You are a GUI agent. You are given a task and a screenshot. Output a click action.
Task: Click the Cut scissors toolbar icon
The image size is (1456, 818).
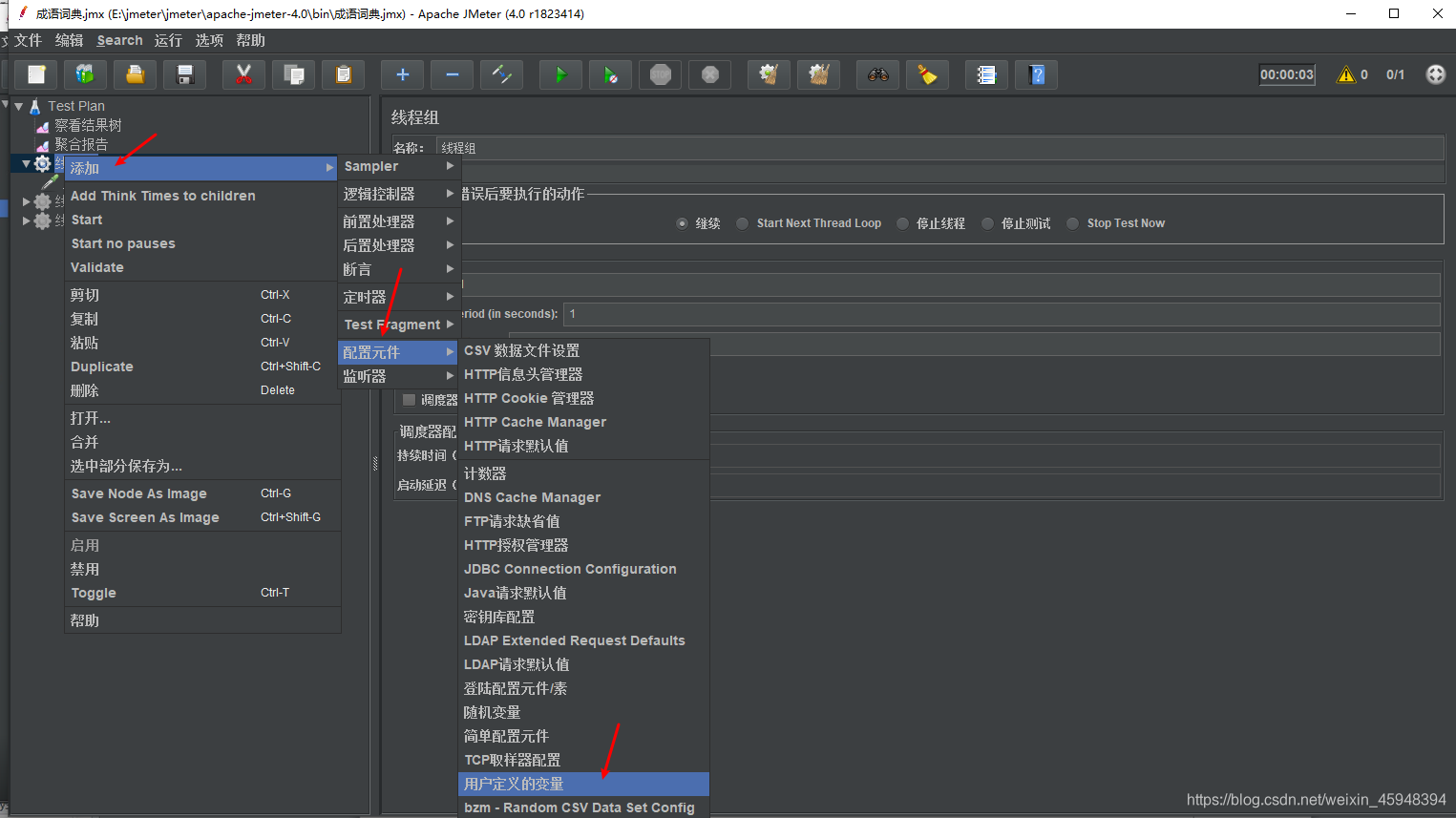pos(243,74)
